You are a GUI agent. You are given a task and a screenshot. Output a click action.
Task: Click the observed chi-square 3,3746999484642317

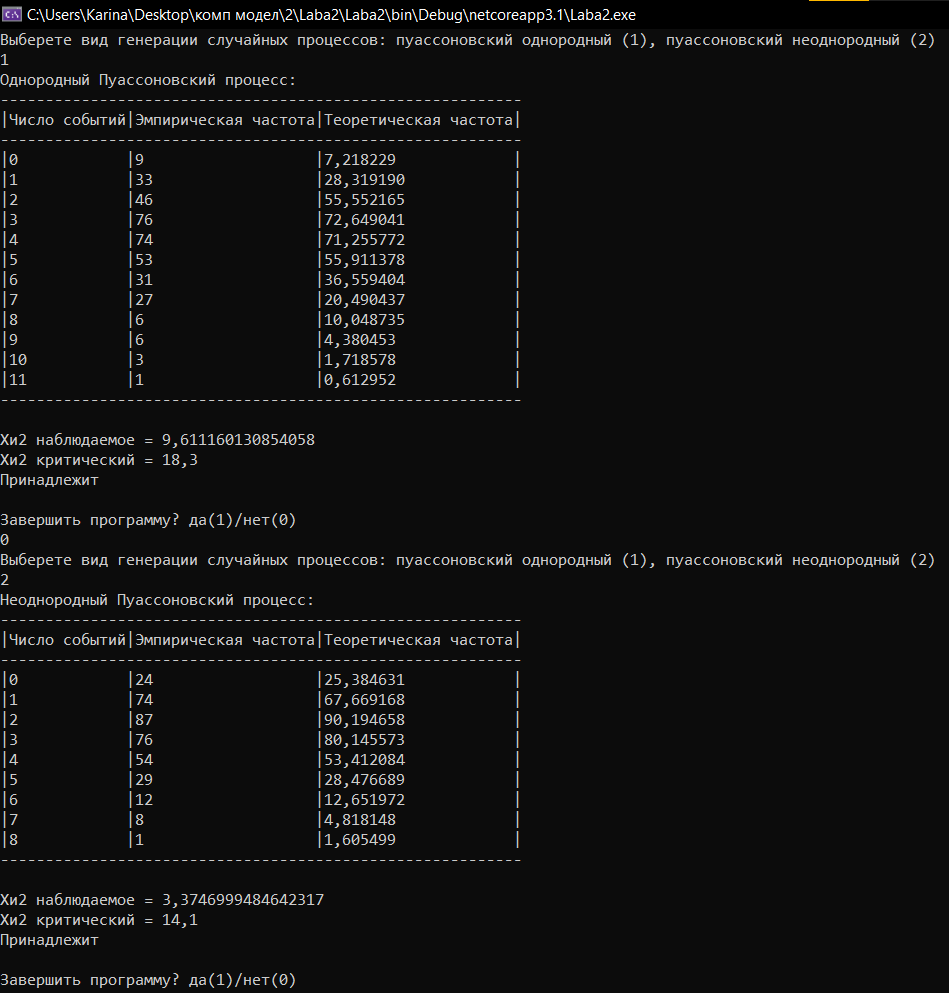click(242, 899)
